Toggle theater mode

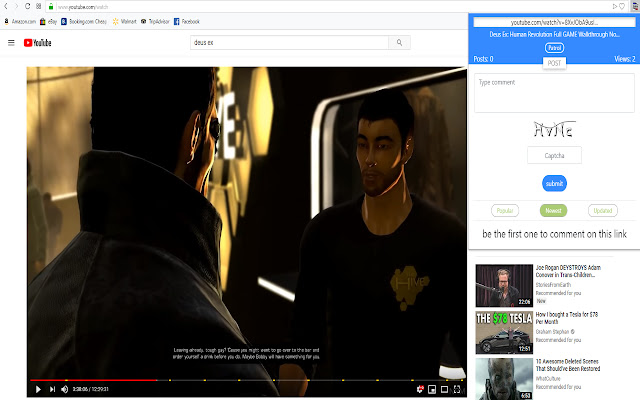click(x=444, y=389)
